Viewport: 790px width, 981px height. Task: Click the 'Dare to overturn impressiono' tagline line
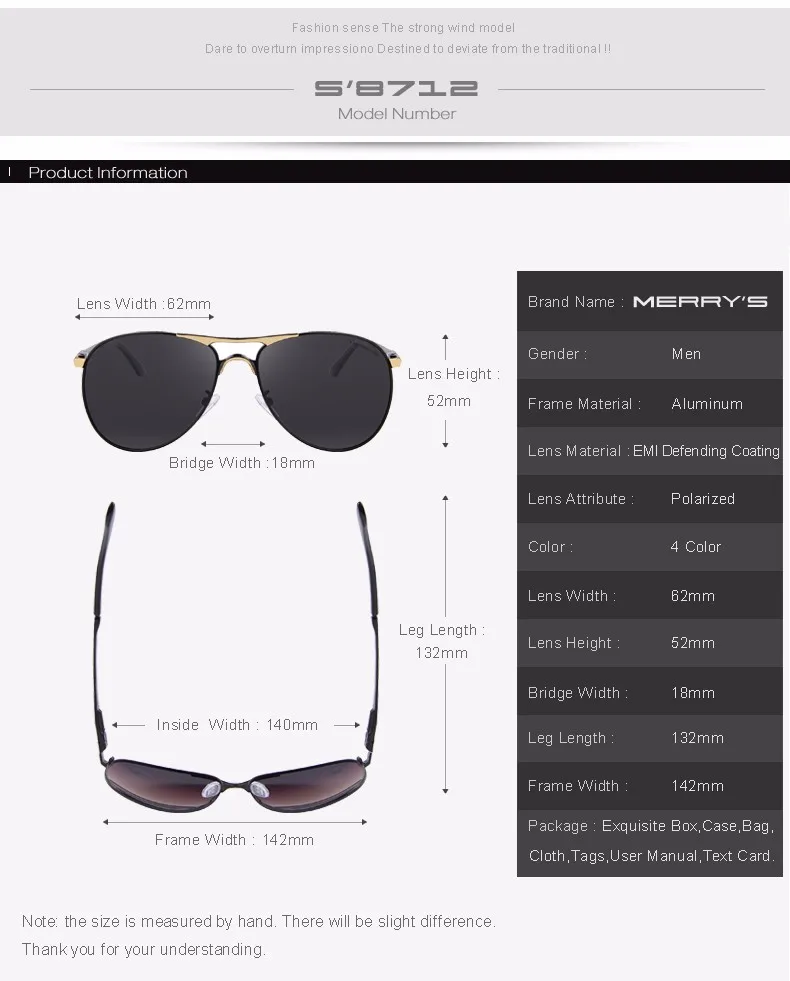click(x=408, y=49)
